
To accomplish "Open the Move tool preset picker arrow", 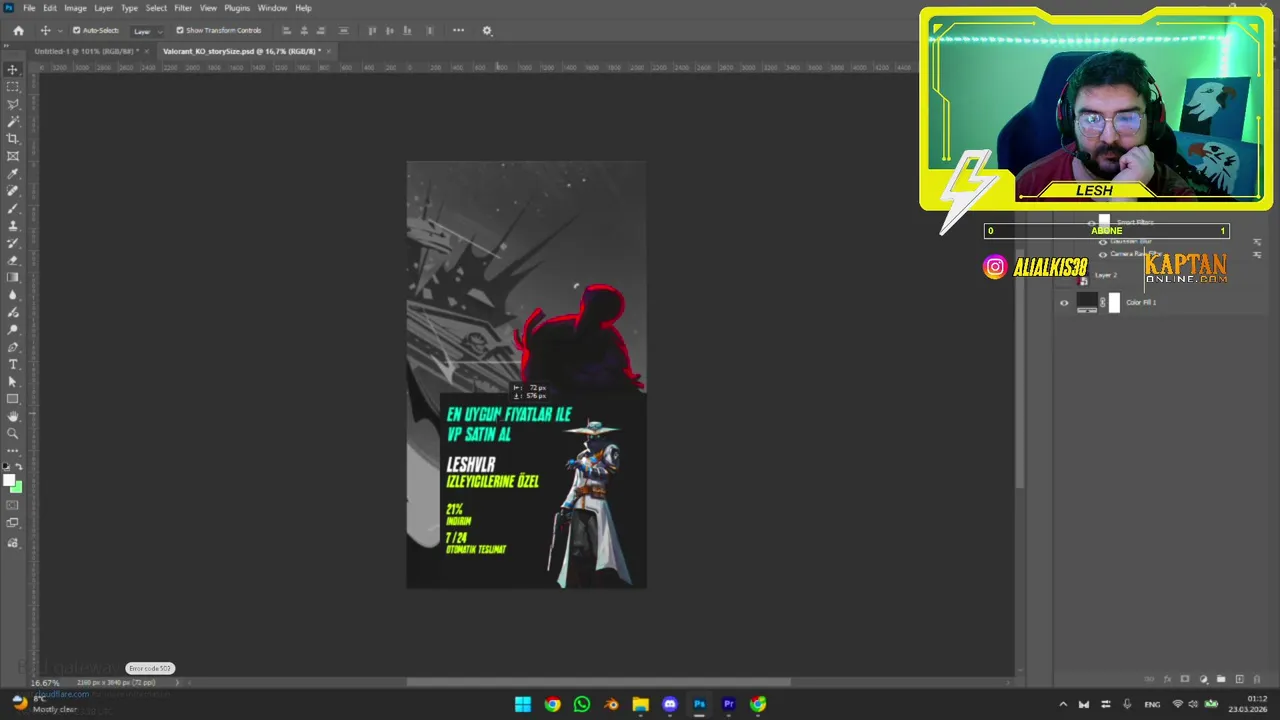I will (x=58, y=30).
